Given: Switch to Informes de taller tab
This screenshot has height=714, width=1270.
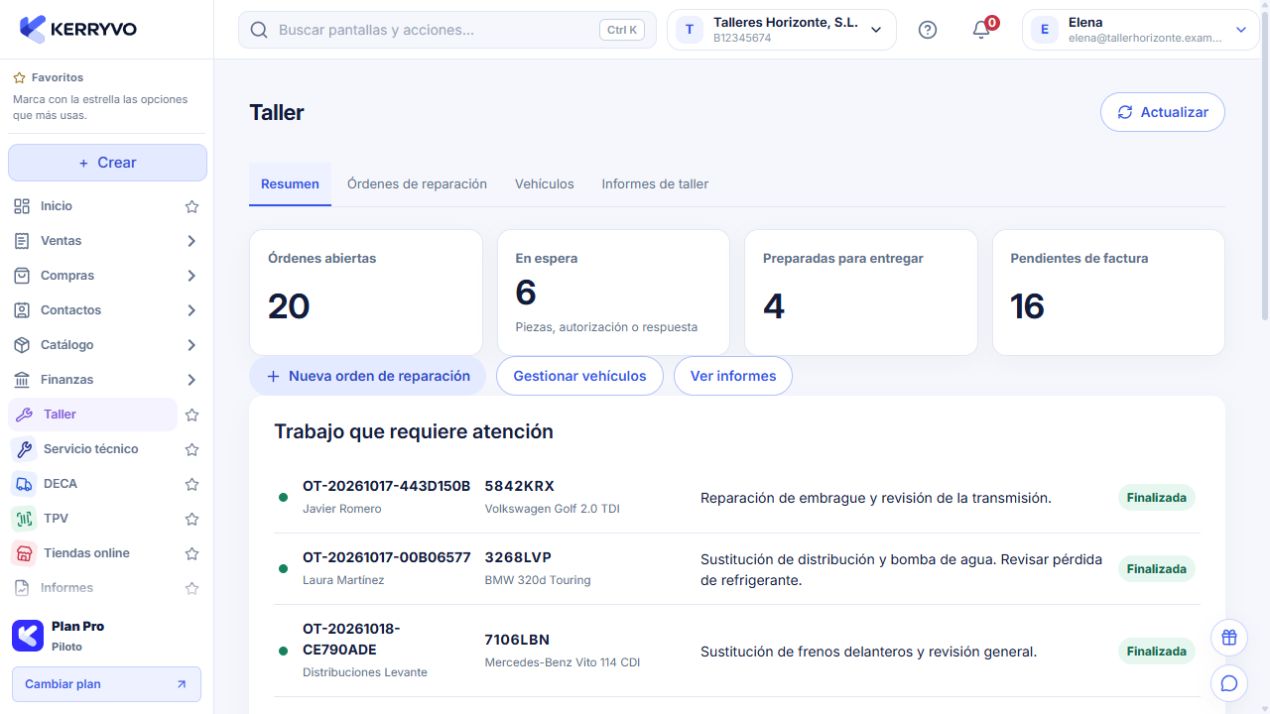Looking at the screenshot, I should 655,184.
